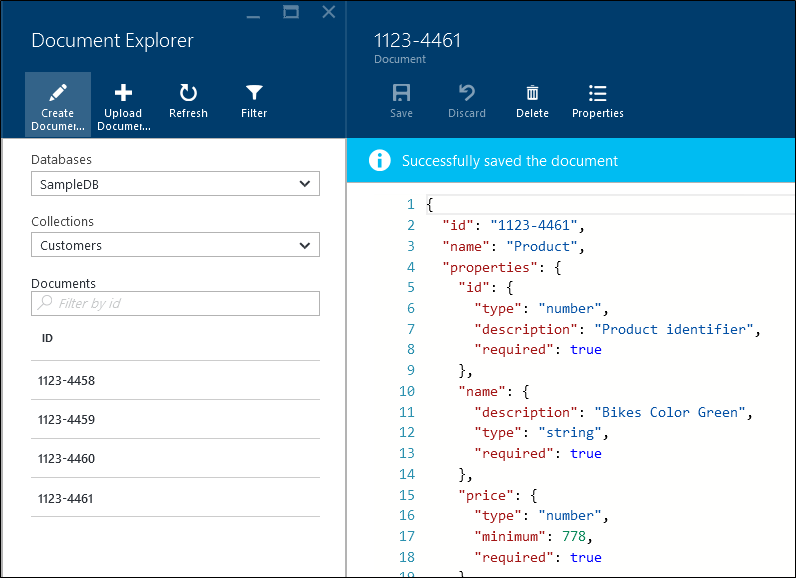The height and width of the screenshot is (578, 796).
Task: Click the Document Explorer blade title
Action: (x=112, y=41)
